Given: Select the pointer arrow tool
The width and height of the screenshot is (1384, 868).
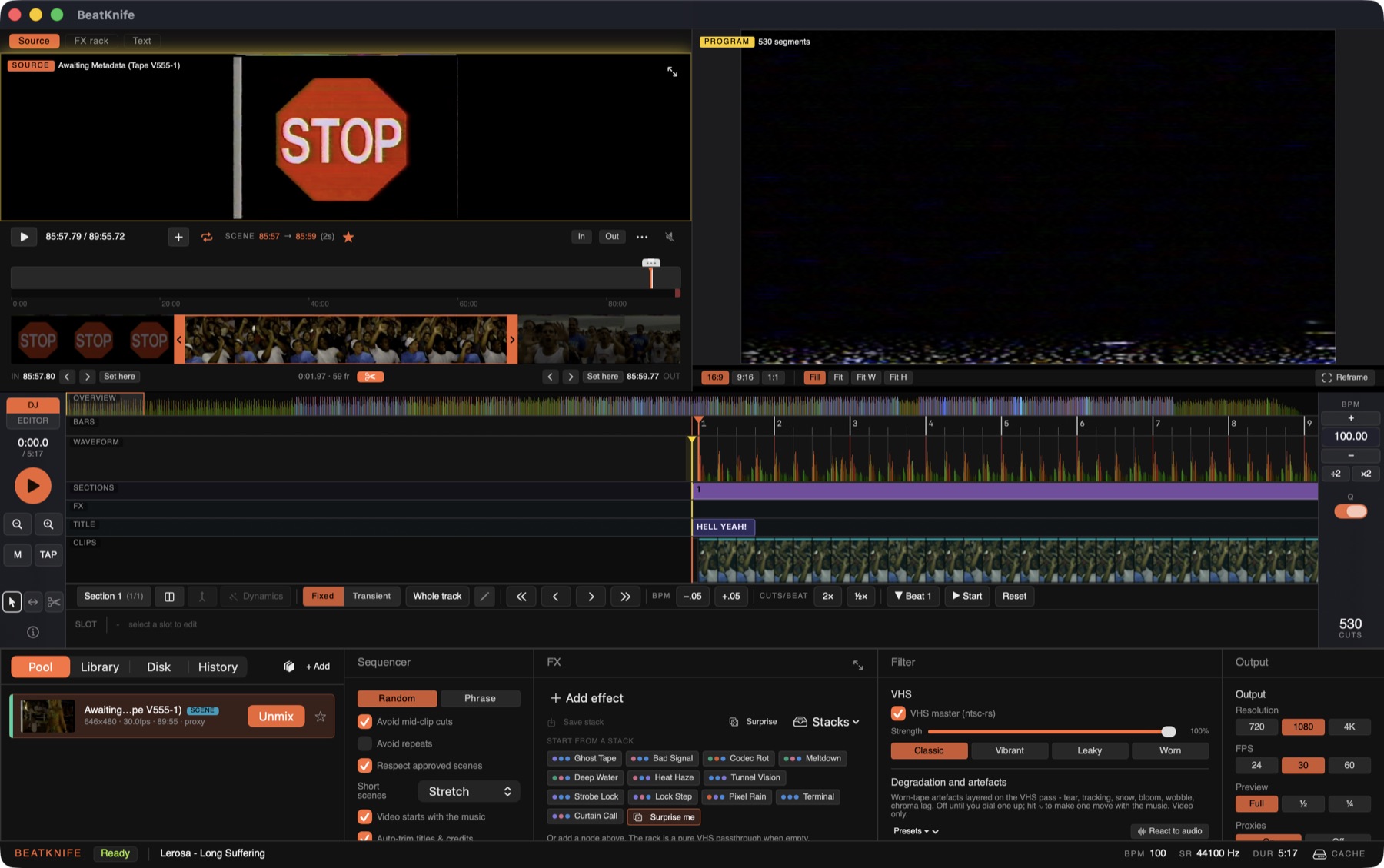Looking at the screenshot, I should pos(12,602).
